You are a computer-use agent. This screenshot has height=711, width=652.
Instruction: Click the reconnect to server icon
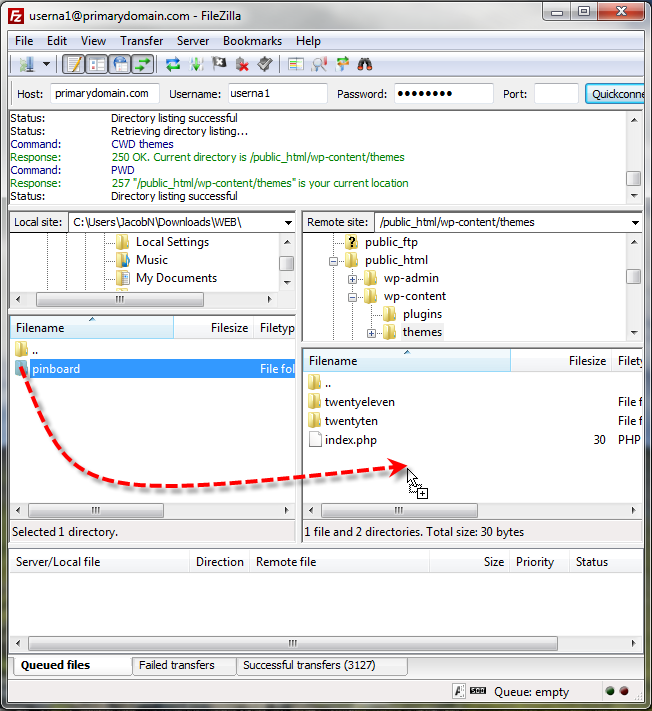click(x=264, y=64)
